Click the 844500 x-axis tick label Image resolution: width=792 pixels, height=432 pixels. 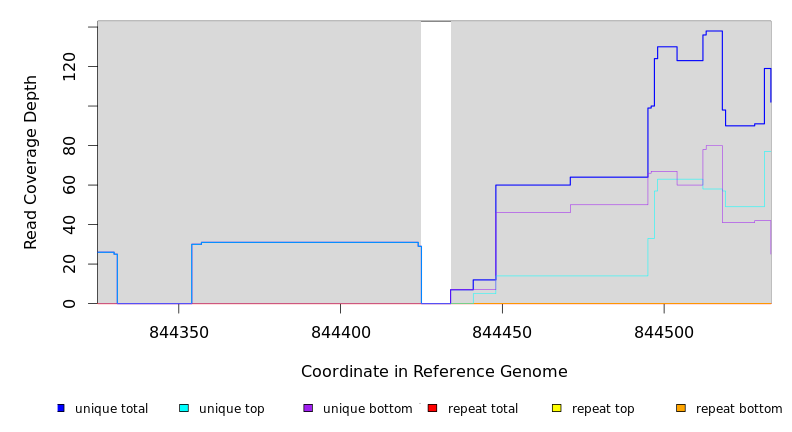tap(663, 332)
